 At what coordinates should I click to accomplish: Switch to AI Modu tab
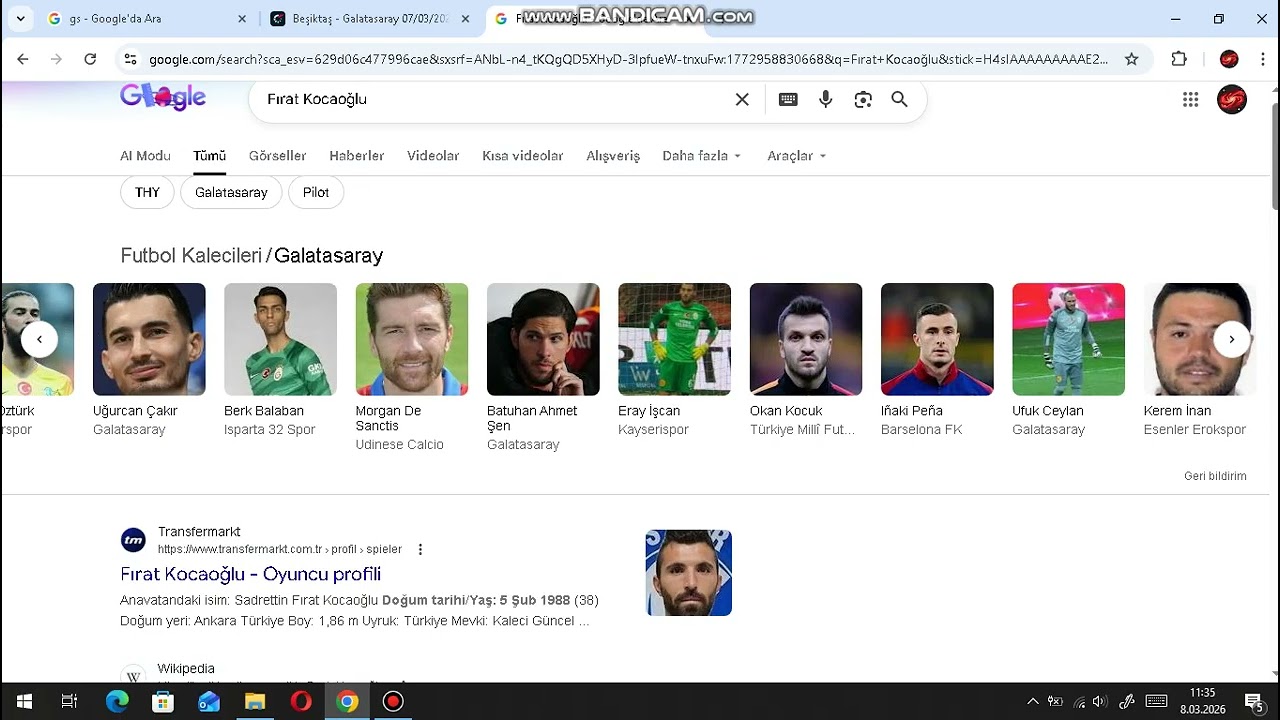(145, 156)
